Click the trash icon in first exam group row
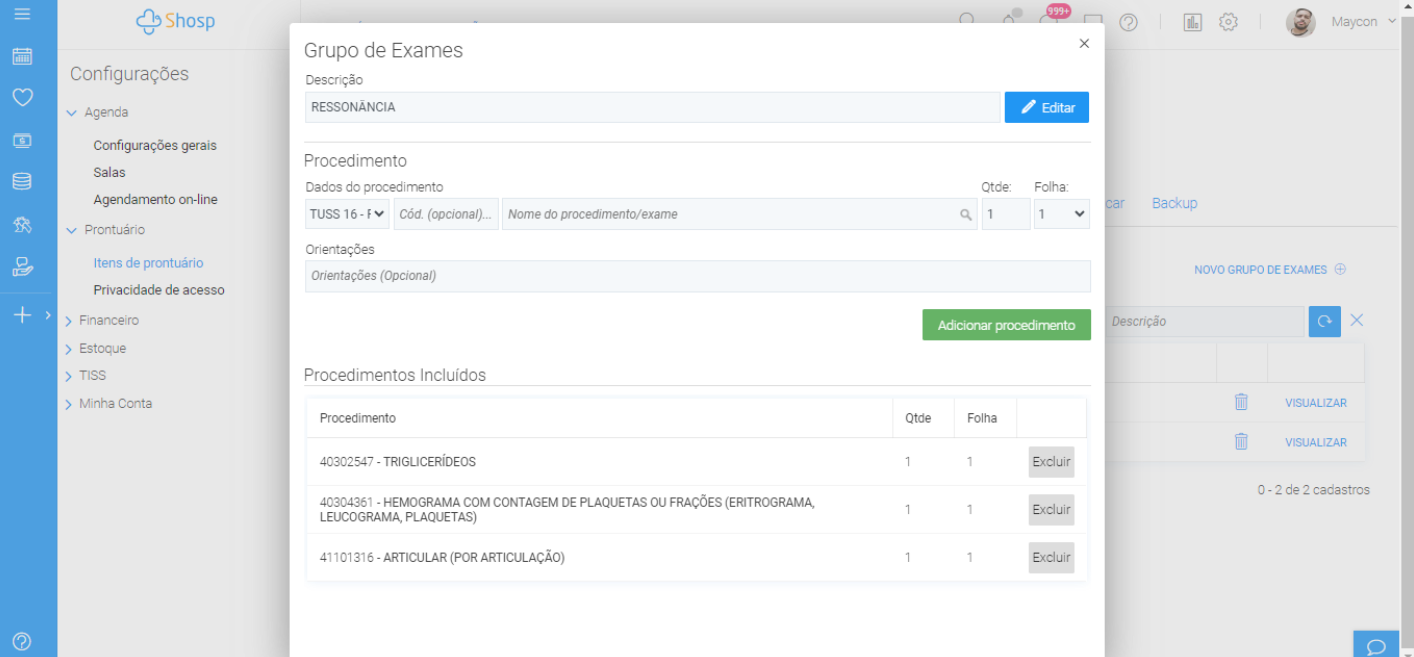This screenshot has height=657, width=1414. (1241, 402)
